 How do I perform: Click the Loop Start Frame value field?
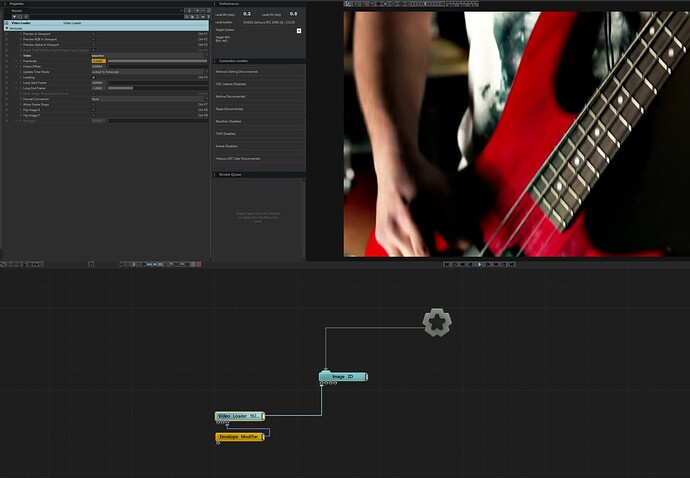(99, 83)
